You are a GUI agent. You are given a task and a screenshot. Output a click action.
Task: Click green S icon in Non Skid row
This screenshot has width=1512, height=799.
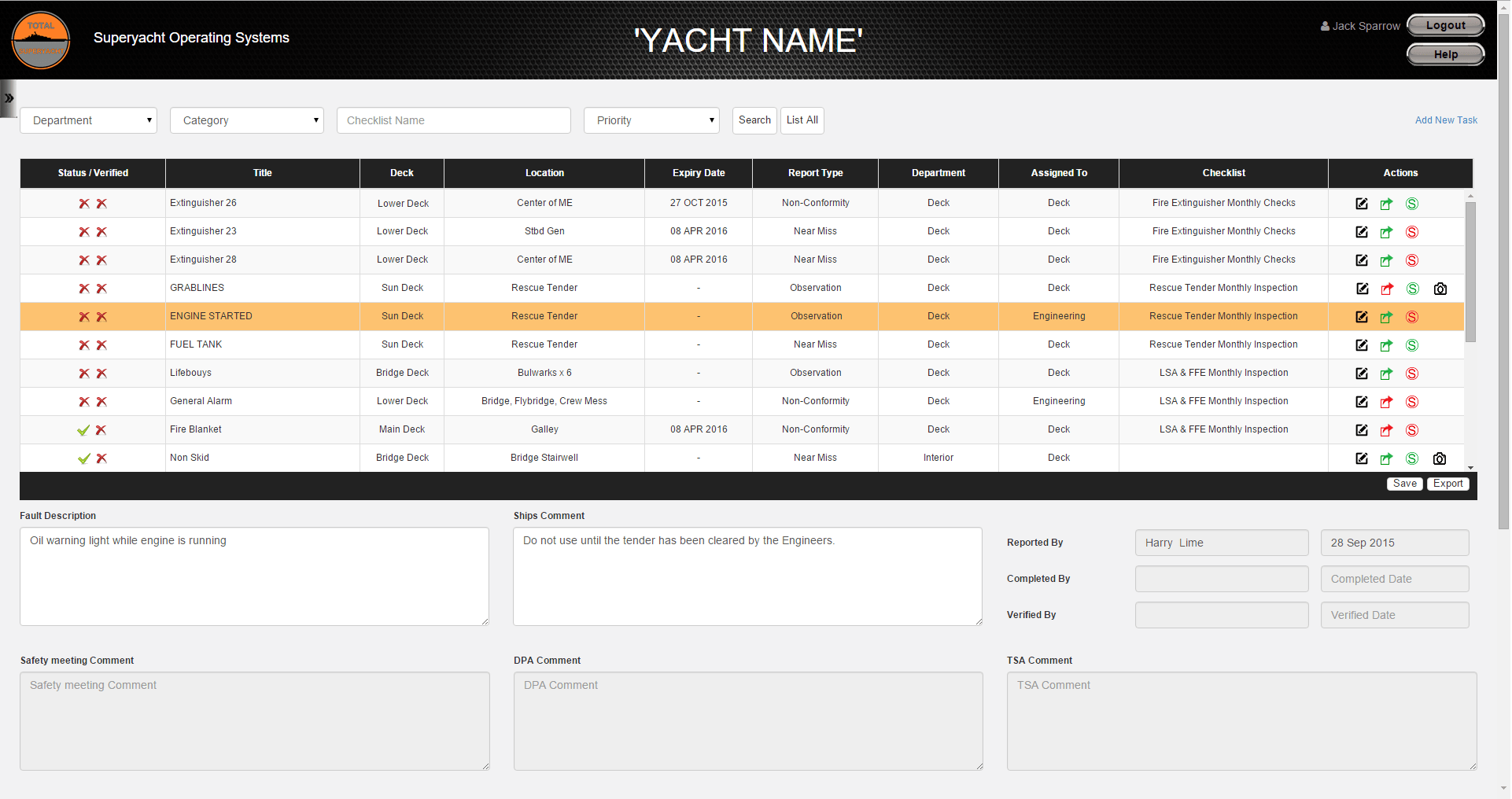point(1412,458)
